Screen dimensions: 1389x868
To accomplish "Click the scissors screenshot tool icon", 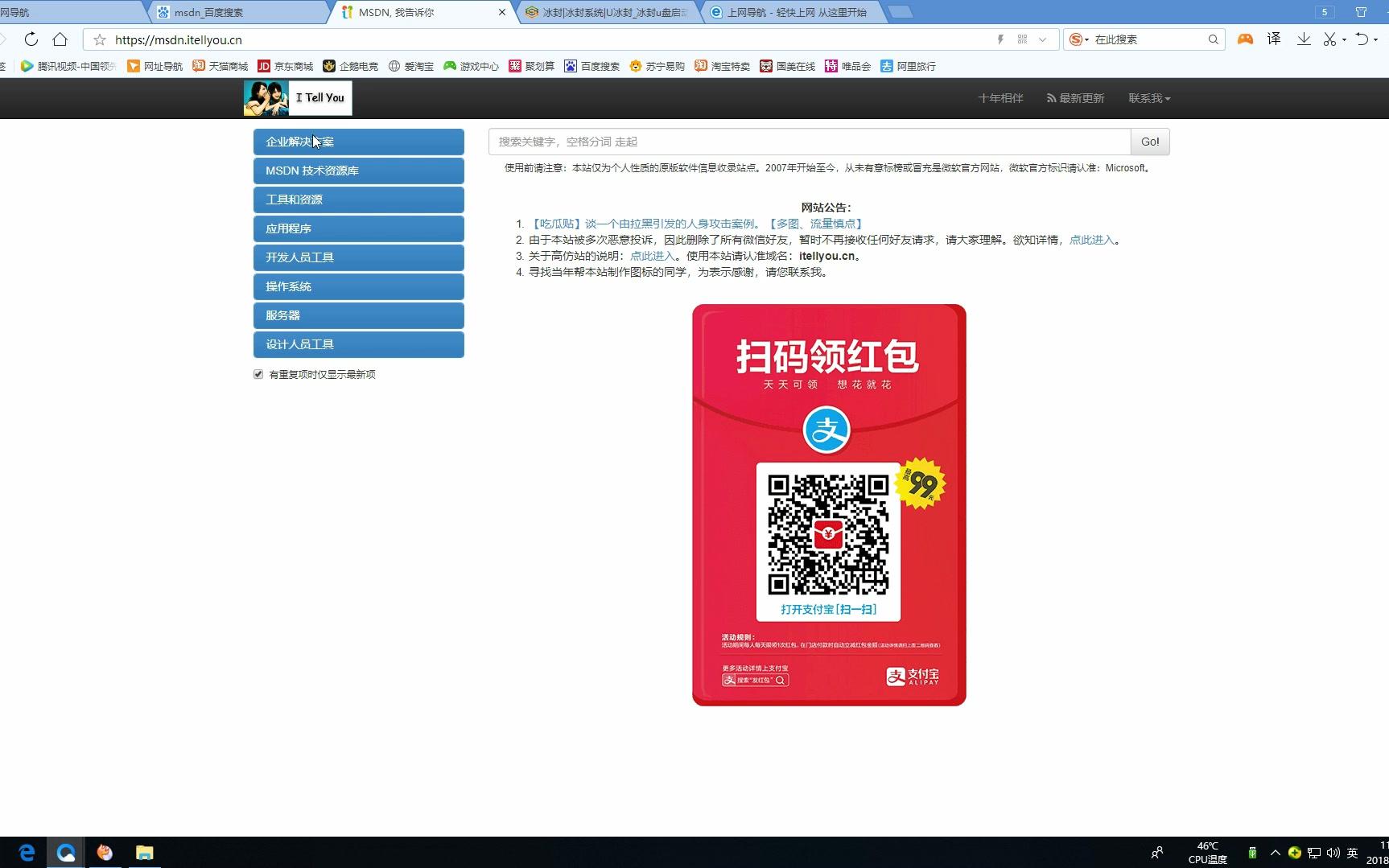I will coord(1330,39).
